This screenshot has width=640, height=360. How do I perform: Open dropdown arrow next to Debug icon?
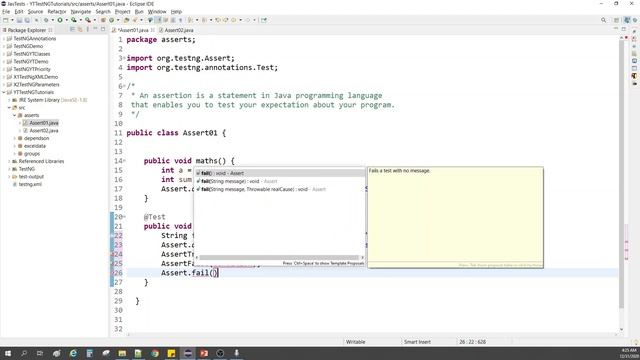point(52,20)
